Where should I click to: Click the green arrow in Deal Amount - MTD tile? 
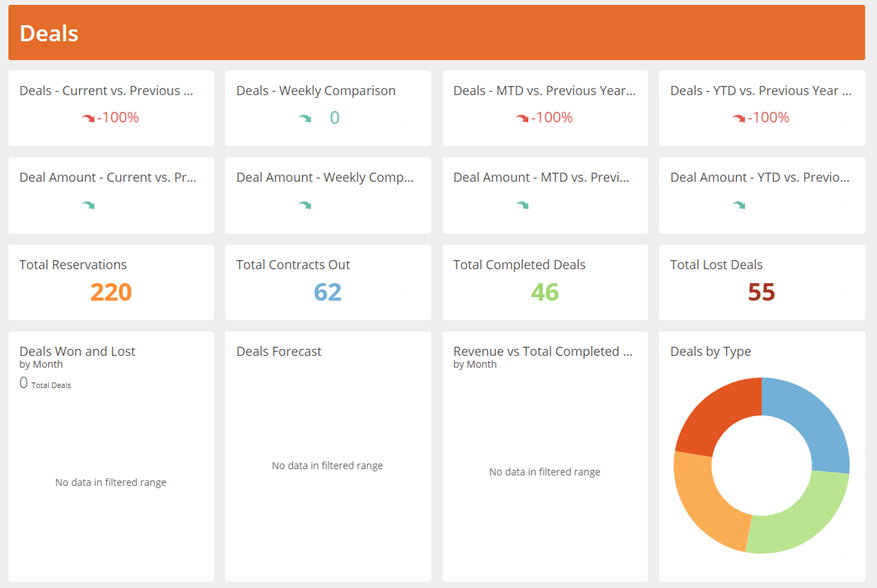[x=521, y=203]
